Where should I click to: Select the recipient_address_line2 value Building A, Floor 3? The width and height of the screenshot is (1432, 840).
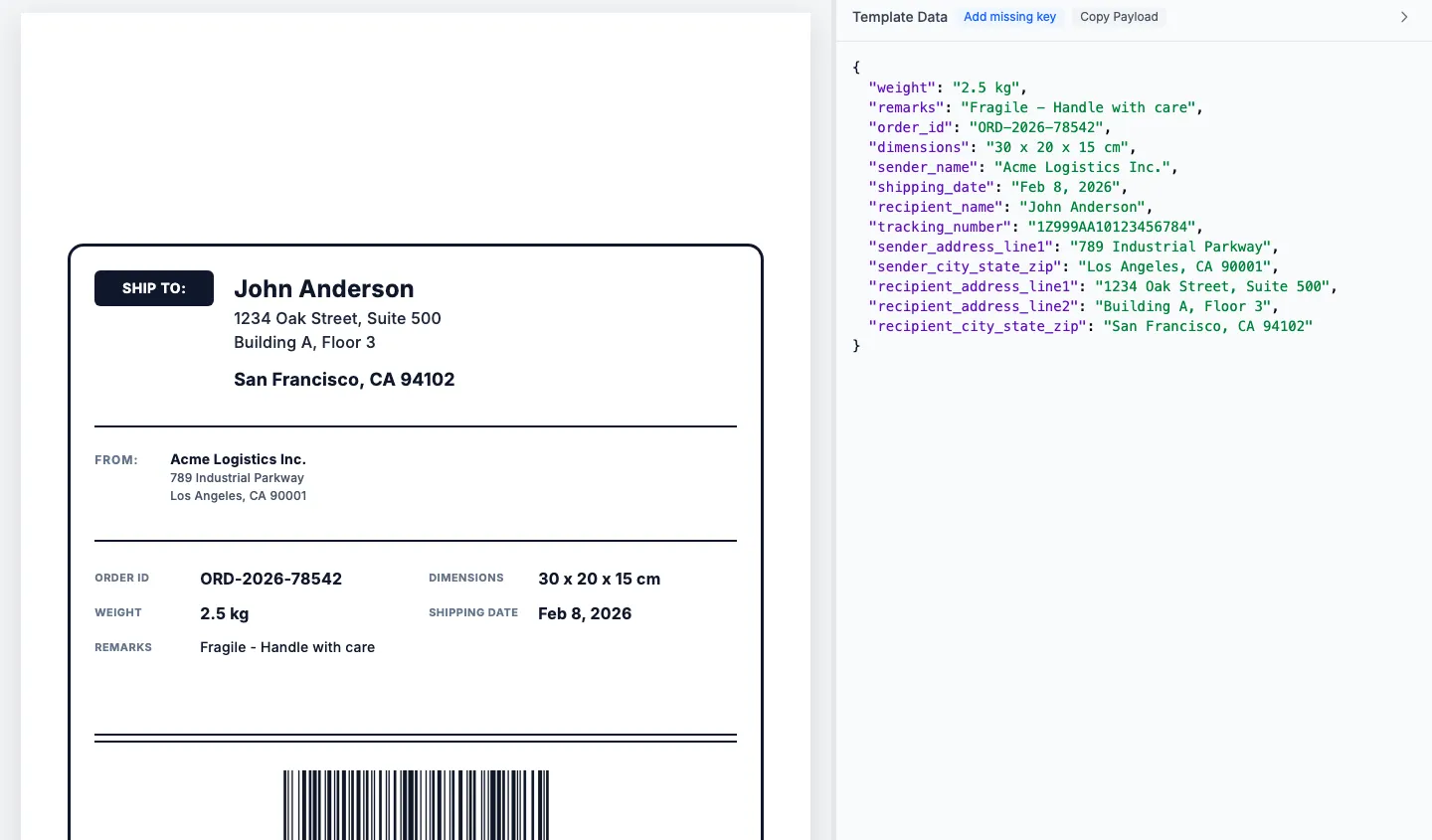click(1180, 306)
